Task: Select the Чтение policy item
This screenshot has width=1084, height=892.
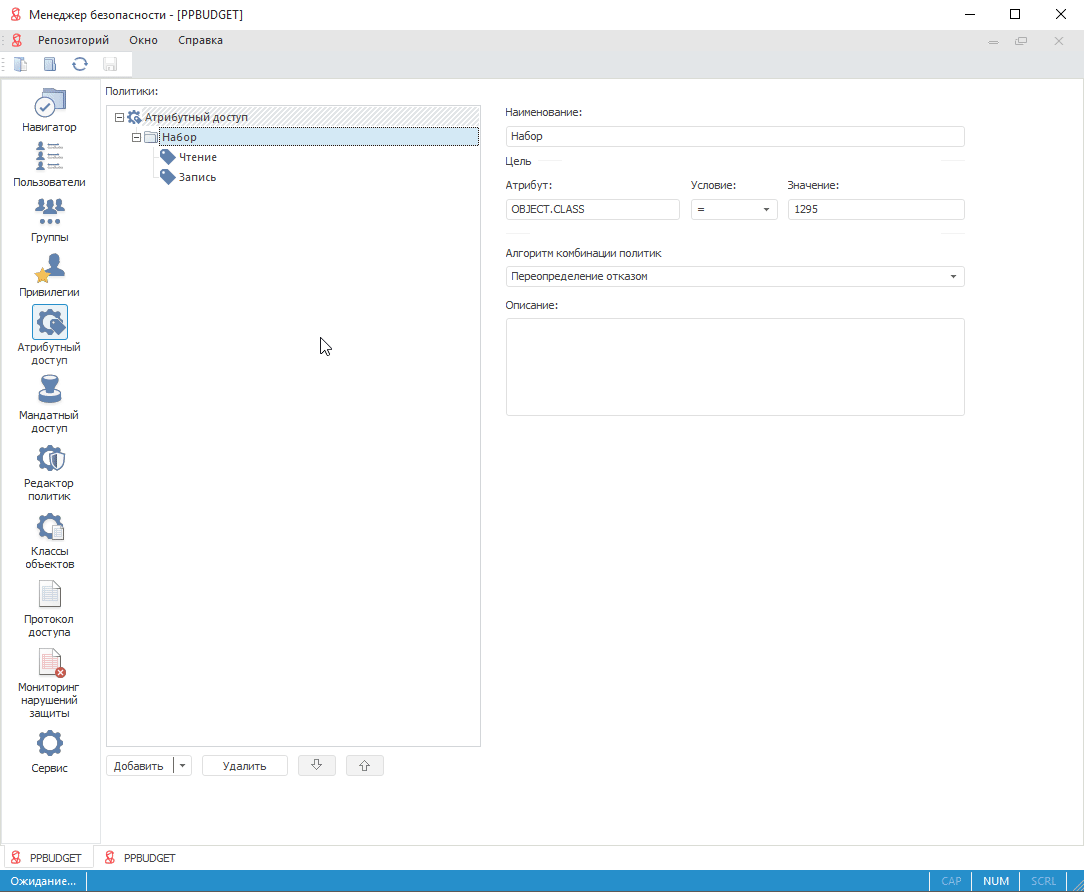Action: pos(197,158)
